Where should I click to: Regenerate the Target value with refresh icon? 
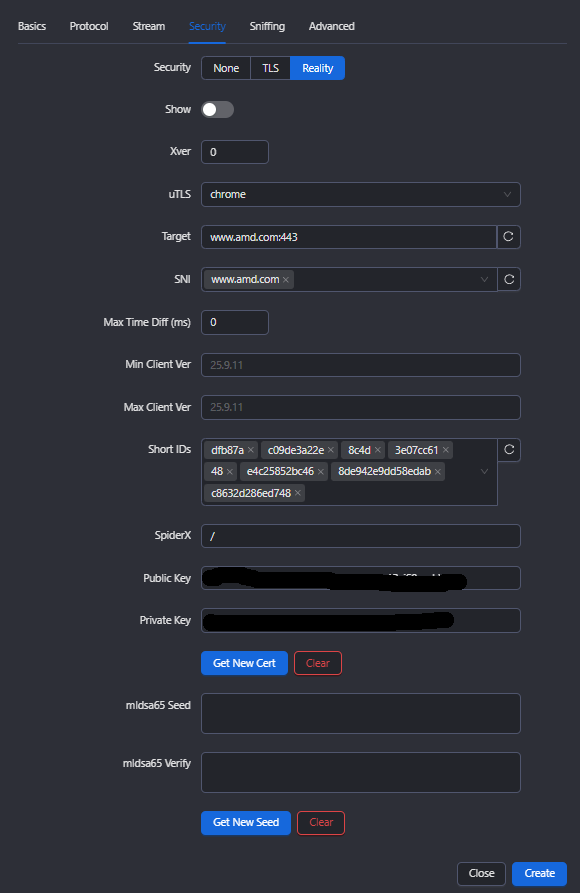[509, 236]
